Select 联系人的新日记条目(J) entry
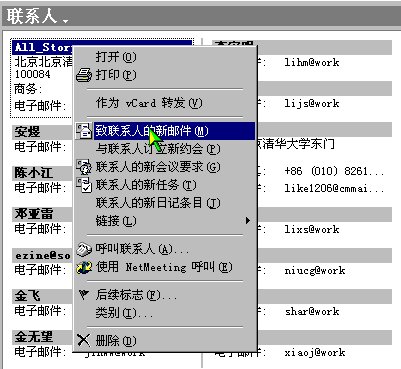The width and height of the screenshot is (401, 369). pyautogui.click(x=165, y=203)
